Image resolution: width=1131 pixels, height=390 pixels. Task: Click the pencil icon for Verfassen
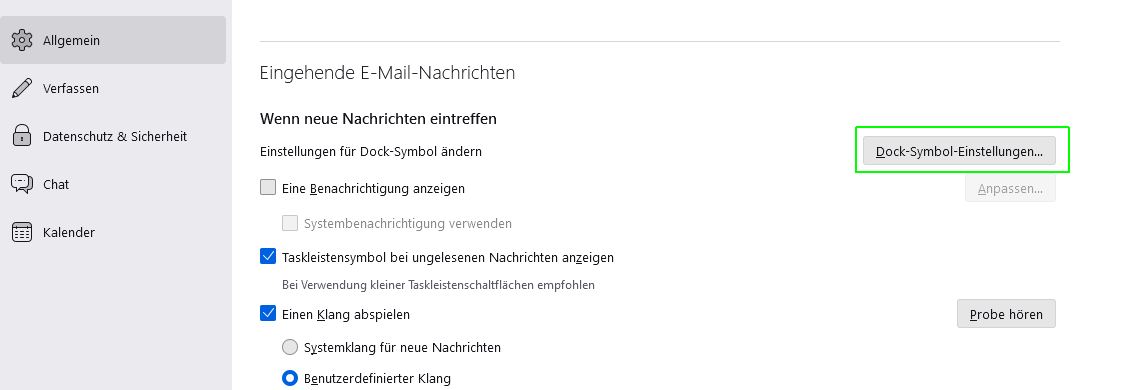22,88
